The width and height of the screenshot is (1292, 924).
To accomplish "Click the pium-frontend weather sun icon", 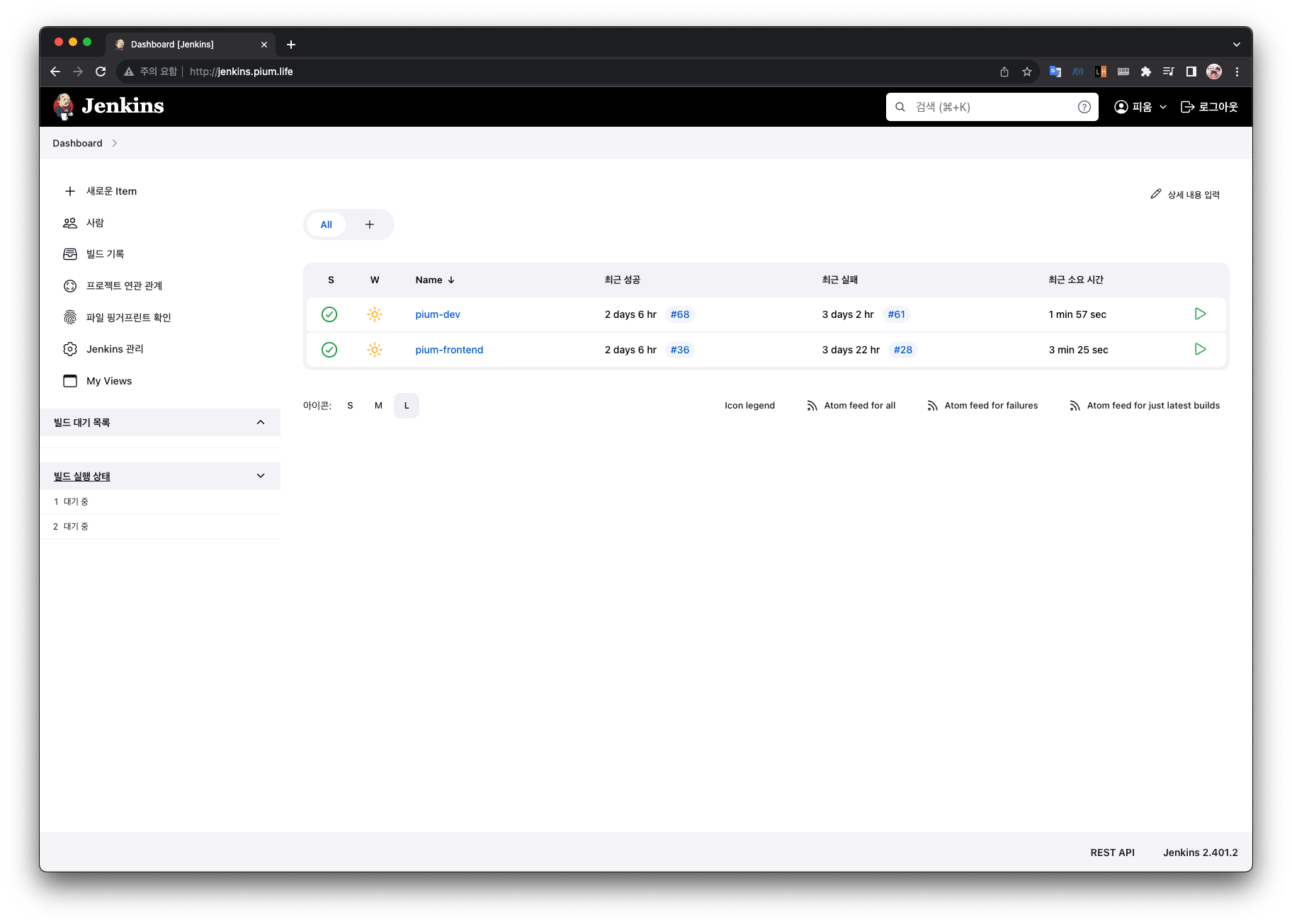I will click(375, 350).
